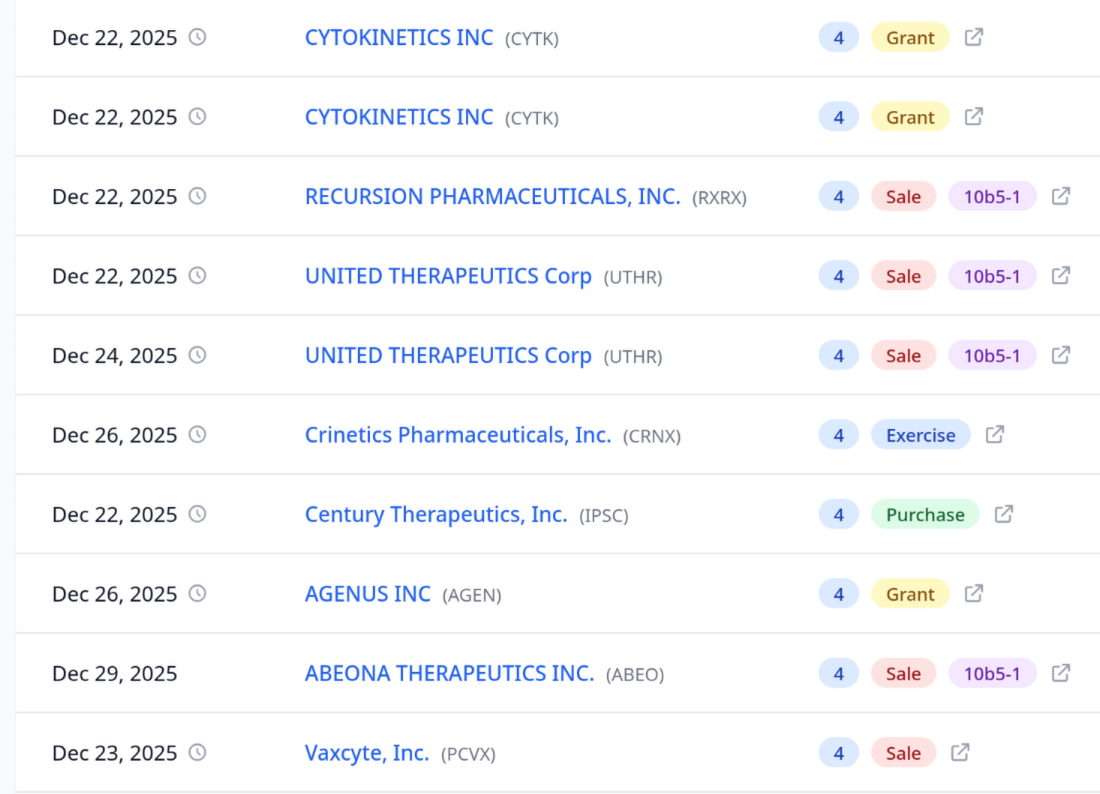
Task: Click the Form 4 badge on the Vaxcyte row
Action: pyautogui.click(x=839, y=752)
